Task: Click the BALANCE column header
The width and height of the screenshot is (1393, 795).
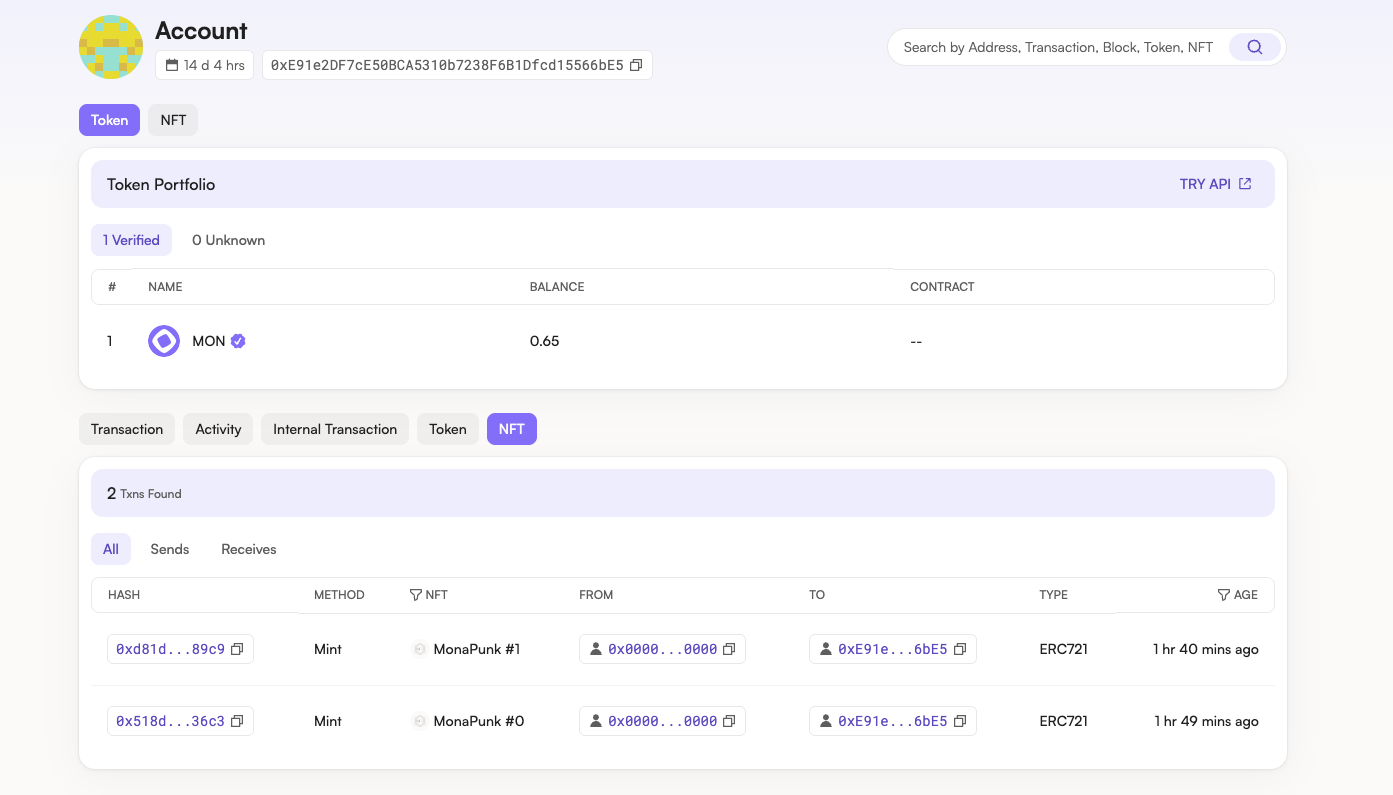Action: pos(557,287)
